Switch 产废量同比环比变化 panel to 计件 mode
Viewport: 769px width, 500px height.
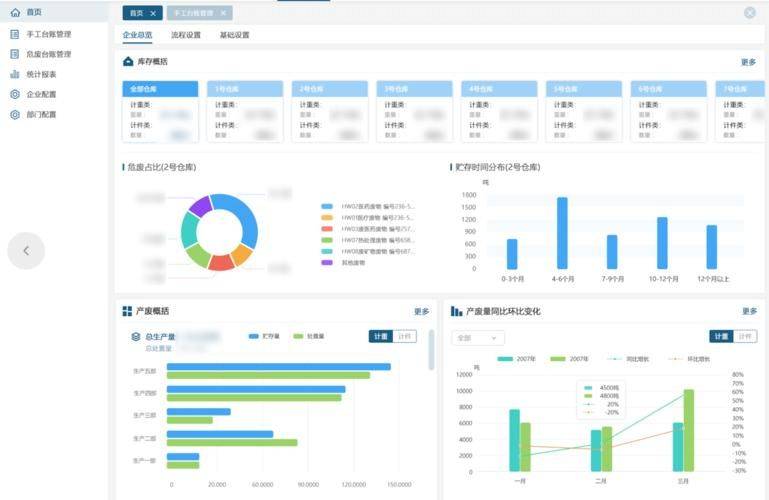(x=746, y=336)
